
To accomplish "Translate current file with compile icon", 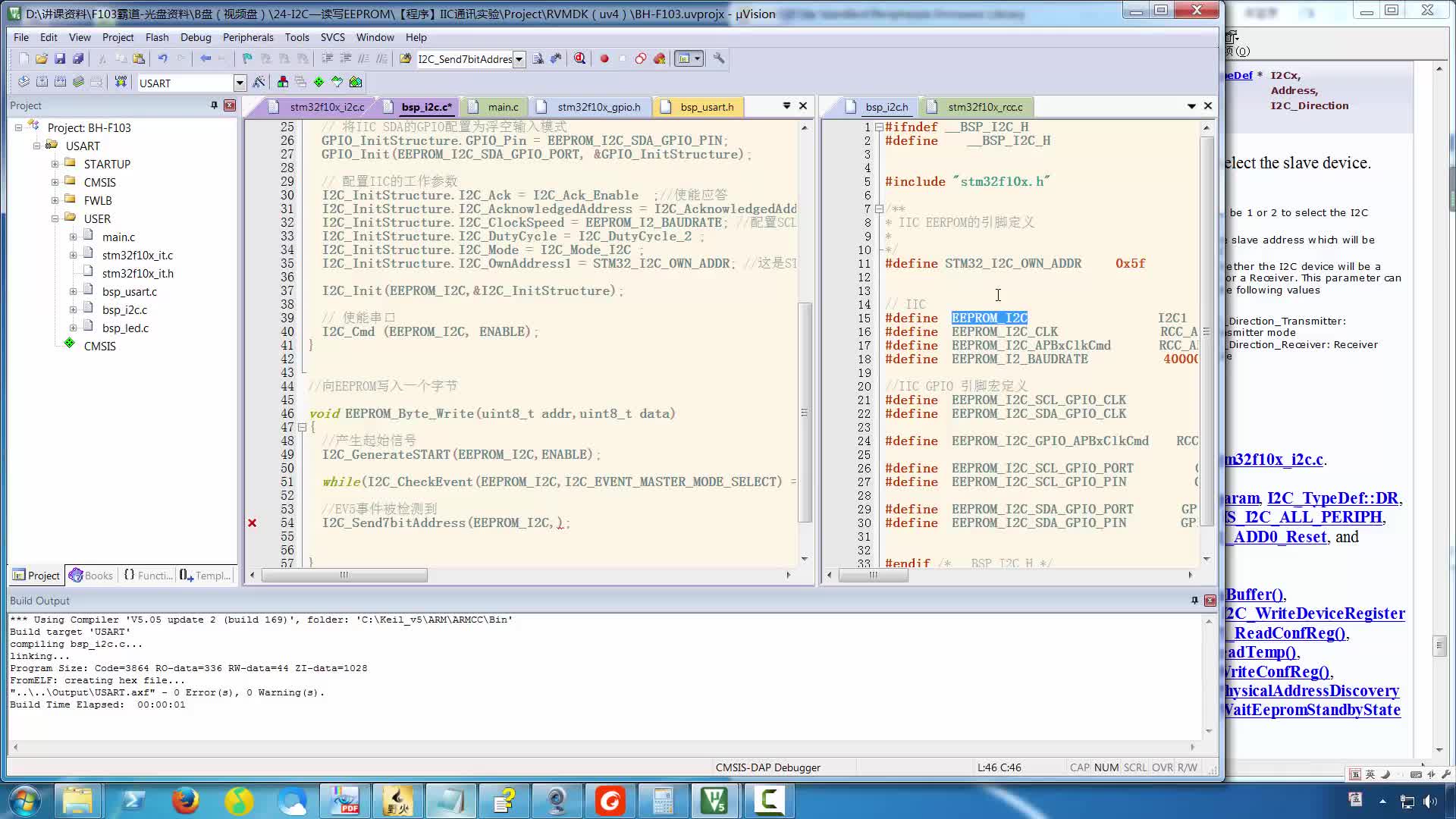I will pos(24,82).
